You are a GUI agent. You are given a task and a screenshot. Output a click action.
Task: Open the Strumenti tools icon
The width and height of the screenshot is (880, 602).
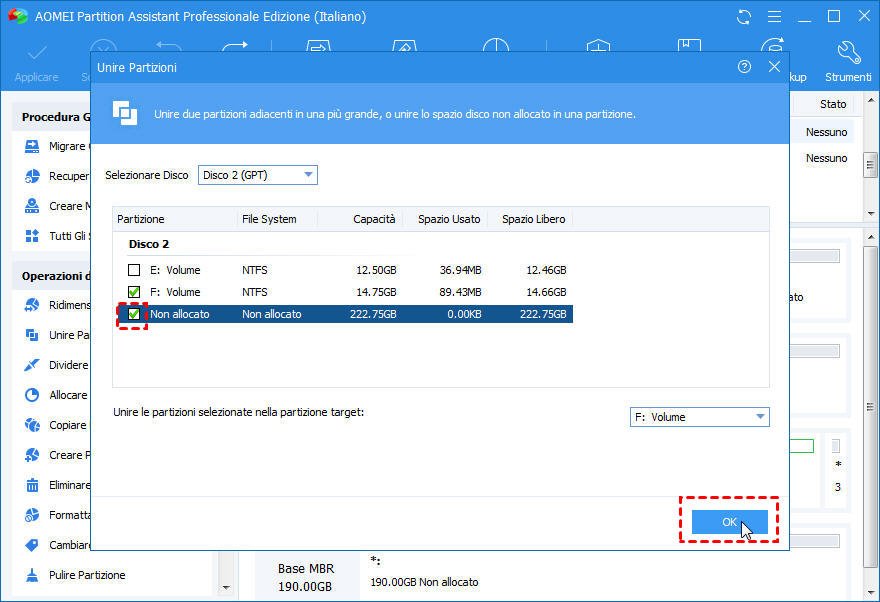847,53
